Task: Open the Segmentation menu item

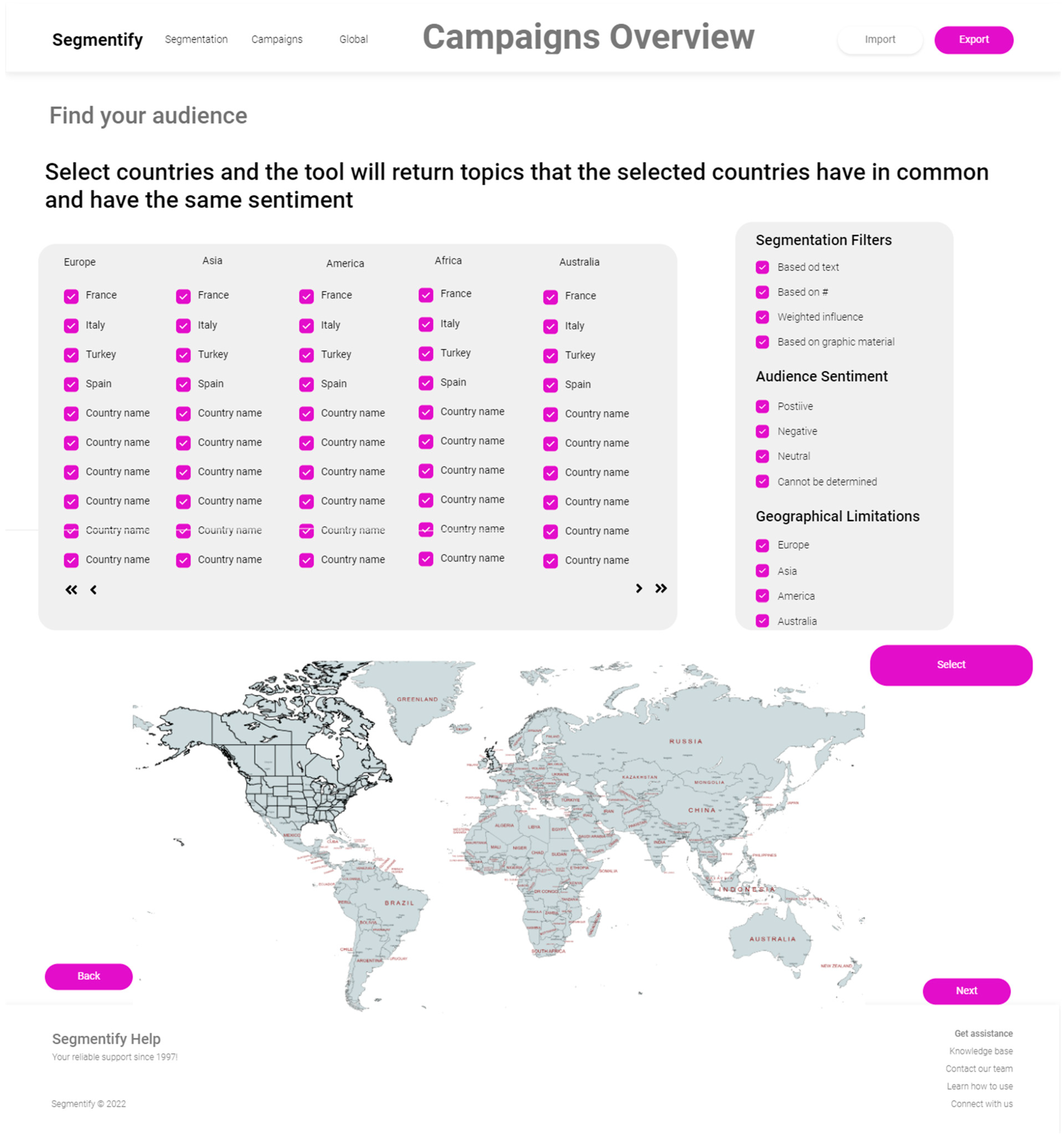Action: pos(196,40)
